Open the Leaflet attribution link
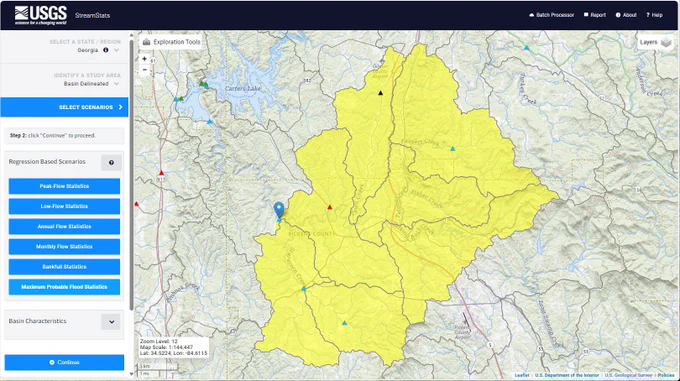Image resolution: width=680 pixels, height=381 pixels. pyautogui.click(x=522, y=375)
